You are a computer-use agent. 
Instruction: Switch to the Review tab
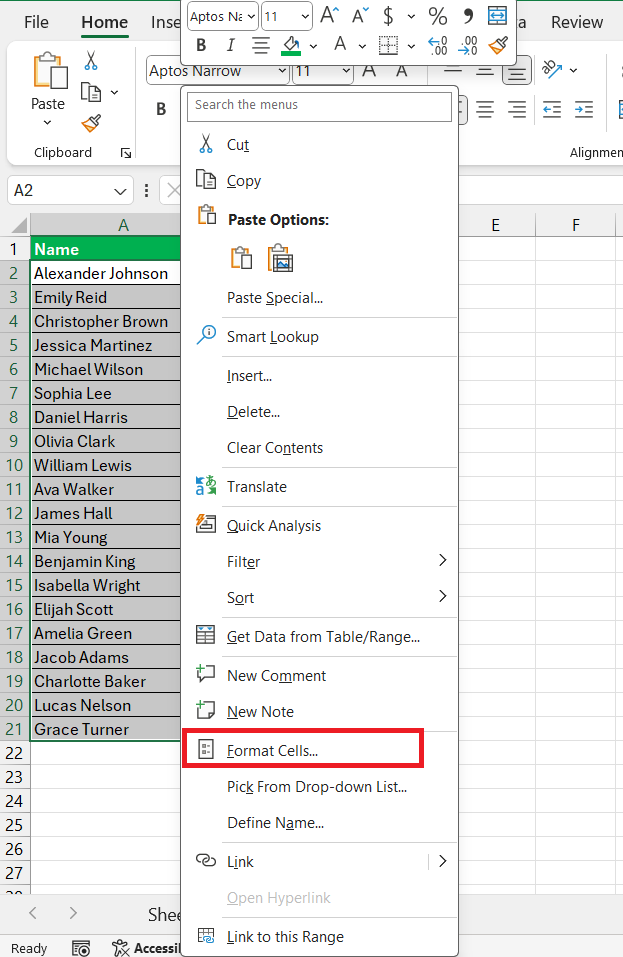pyautogui.click(x=577, y=22)
